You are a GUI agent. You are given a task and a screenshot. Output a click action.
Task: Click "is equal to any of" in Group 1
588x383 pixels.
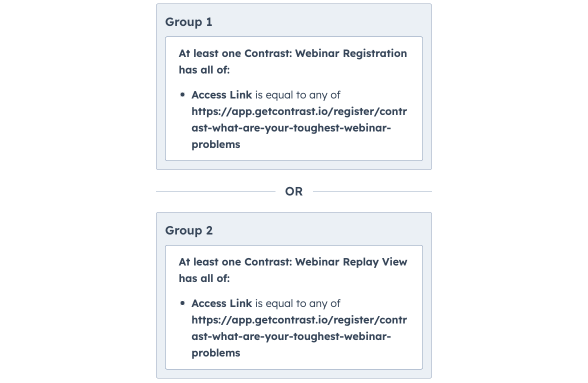(x=298, y=95)
